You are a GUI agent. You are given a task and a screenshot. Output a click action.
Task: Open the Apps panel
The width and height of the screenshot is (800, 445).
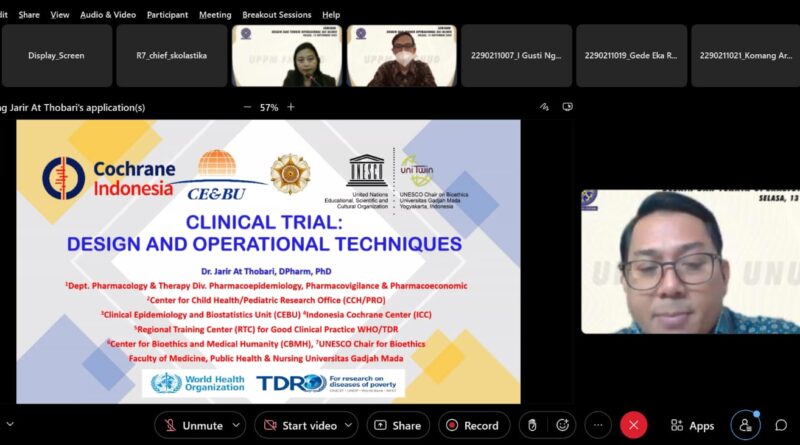[x=692, y=426]
